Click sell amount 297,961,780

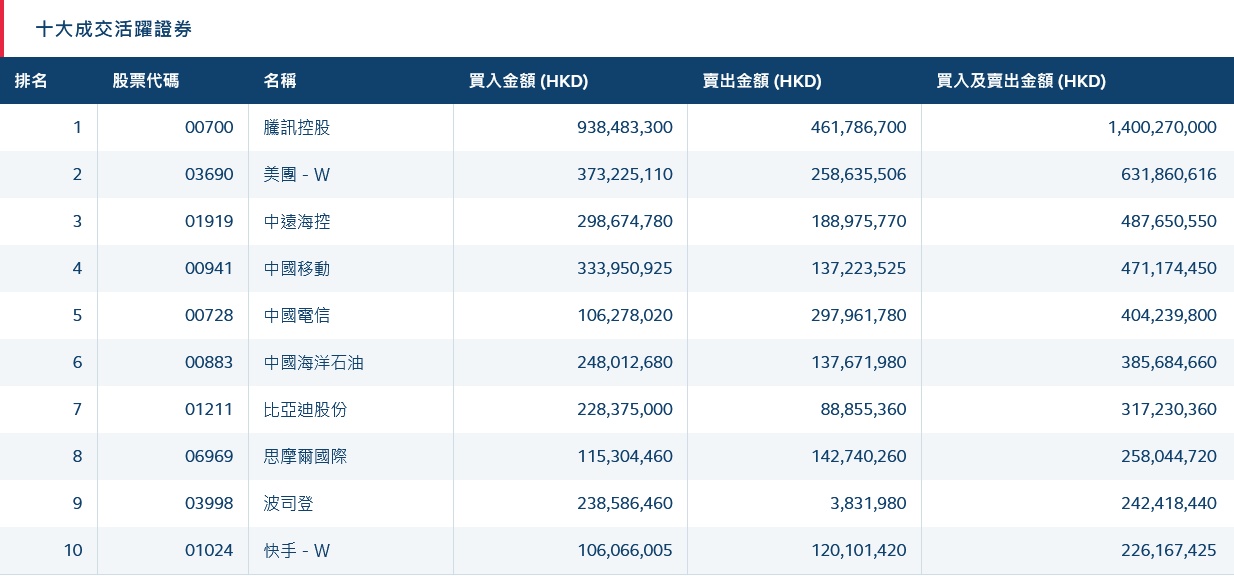(859, 315)
